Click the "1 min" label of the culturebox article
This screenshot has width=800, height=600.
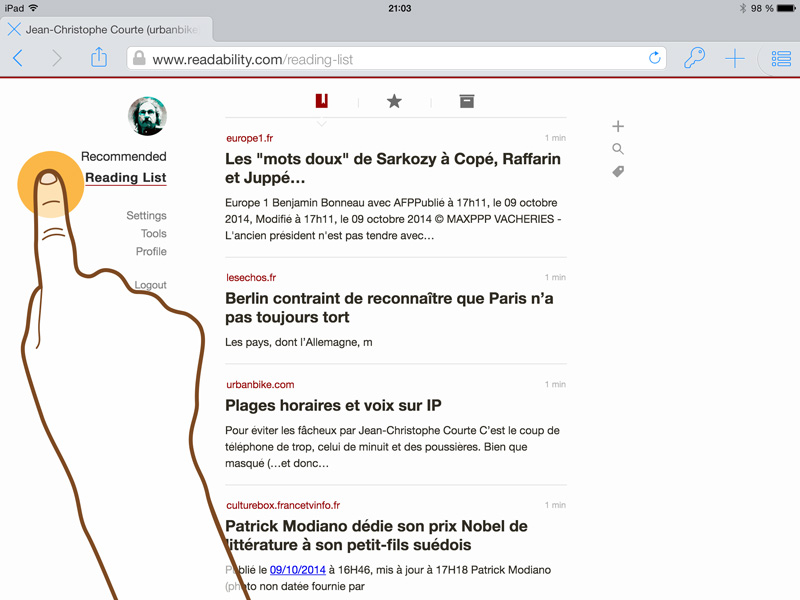click(x=555, y=505)
